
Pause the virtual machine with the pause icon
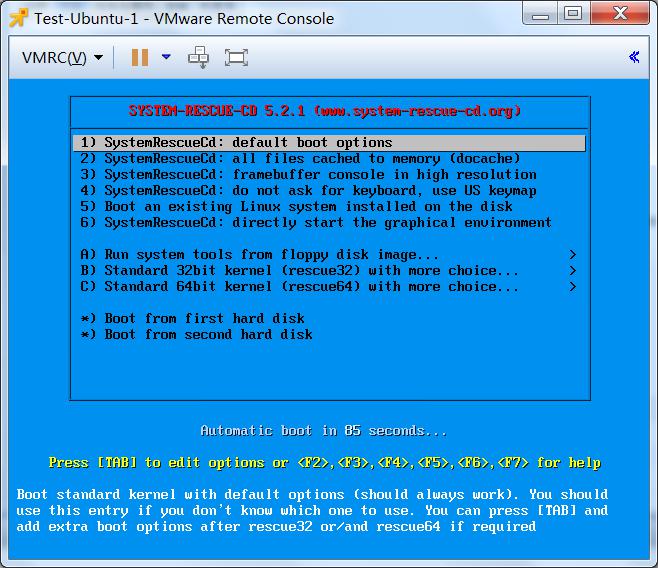(140, 57)
